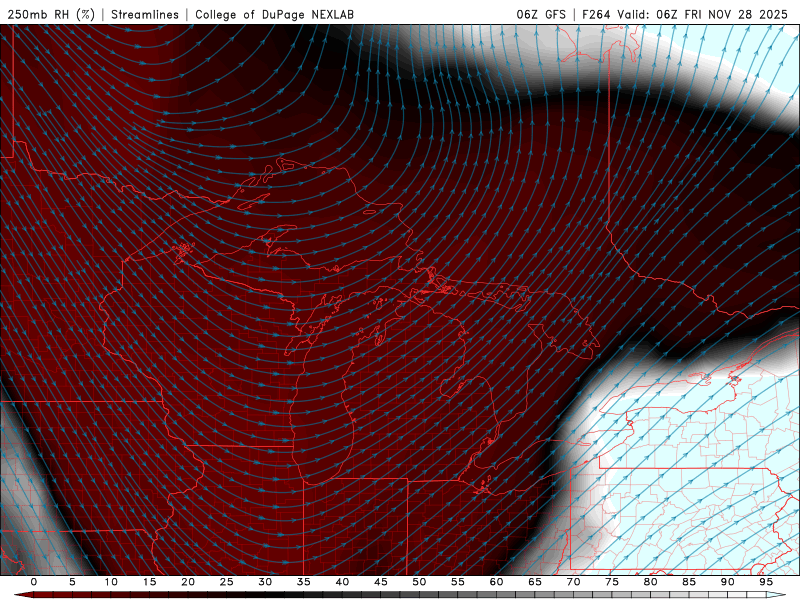
Task: Select the '55' humidity scale label
Action: [x=457, y=582]
